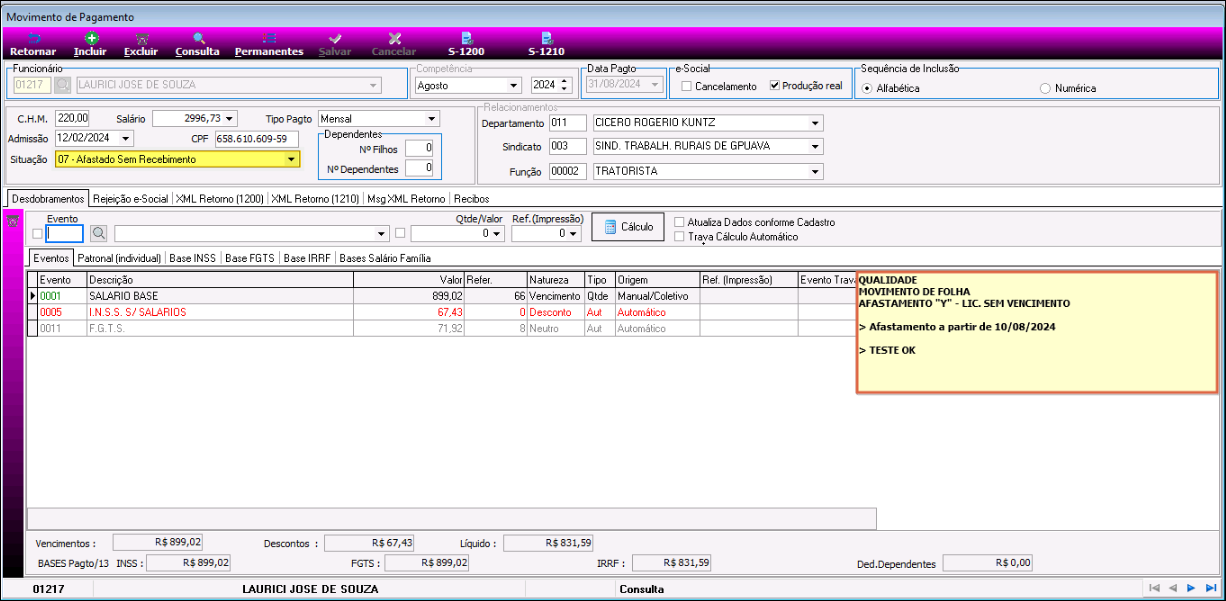Open the Base FGTS sub-tab
Image resolution: width=1226 pixels, height=601 pixels.
pos(250,258)
